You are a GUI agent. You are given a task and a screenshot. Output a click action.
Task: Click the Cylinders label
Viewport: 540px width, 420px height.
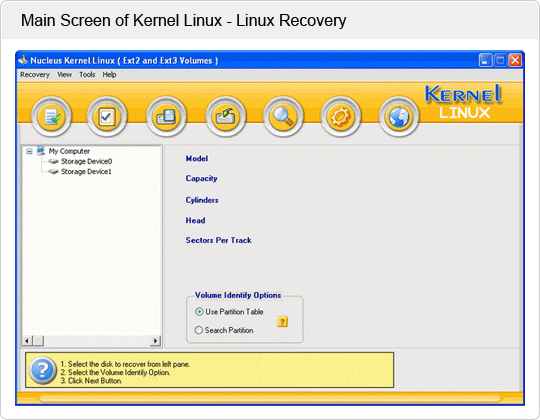click(x=202, y=200)
